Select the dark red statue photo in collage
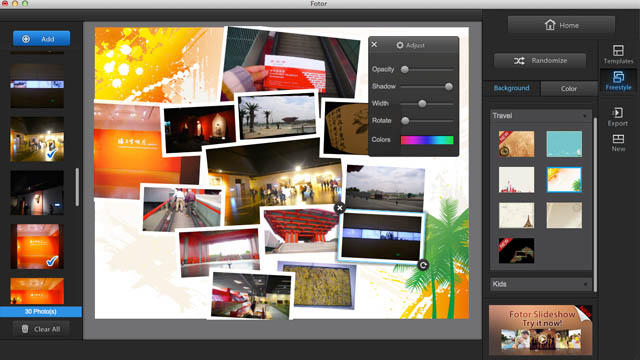Image resolution: width=640 pixels, height=360 pixels. coord(199,129)
